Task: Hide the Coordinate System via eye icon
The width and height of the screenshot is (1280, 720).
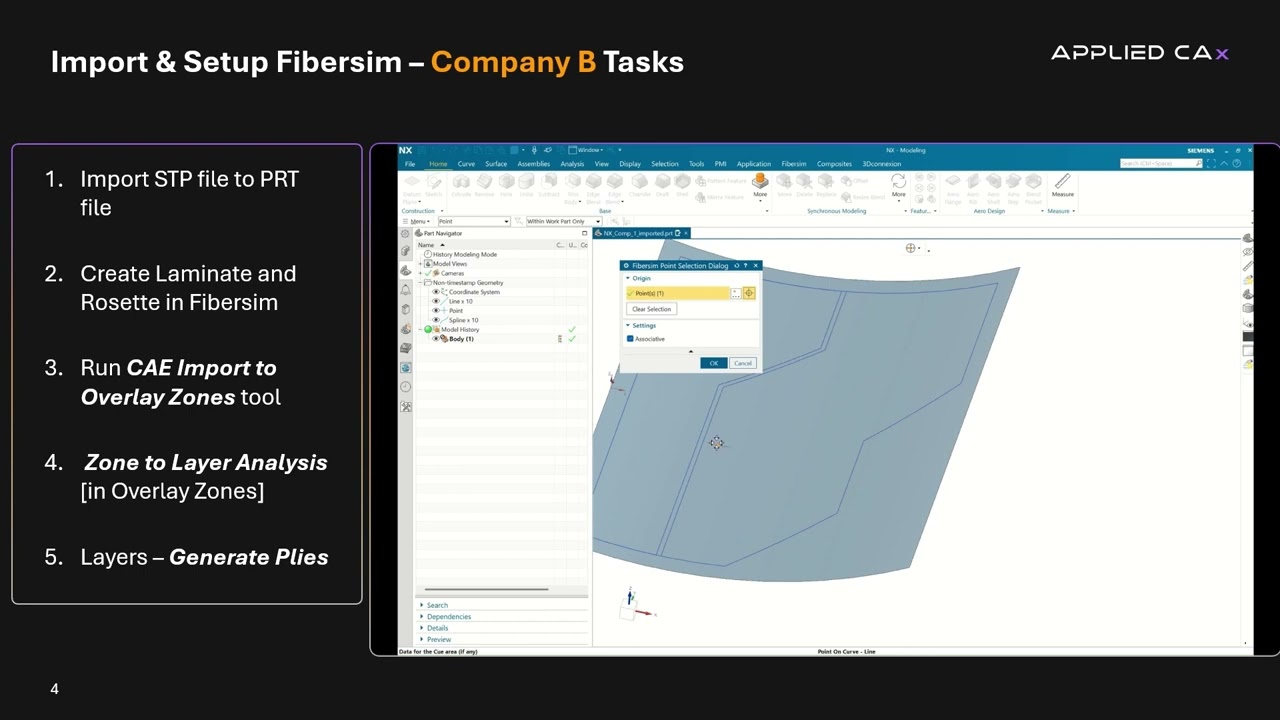Action: pos(436,292)
